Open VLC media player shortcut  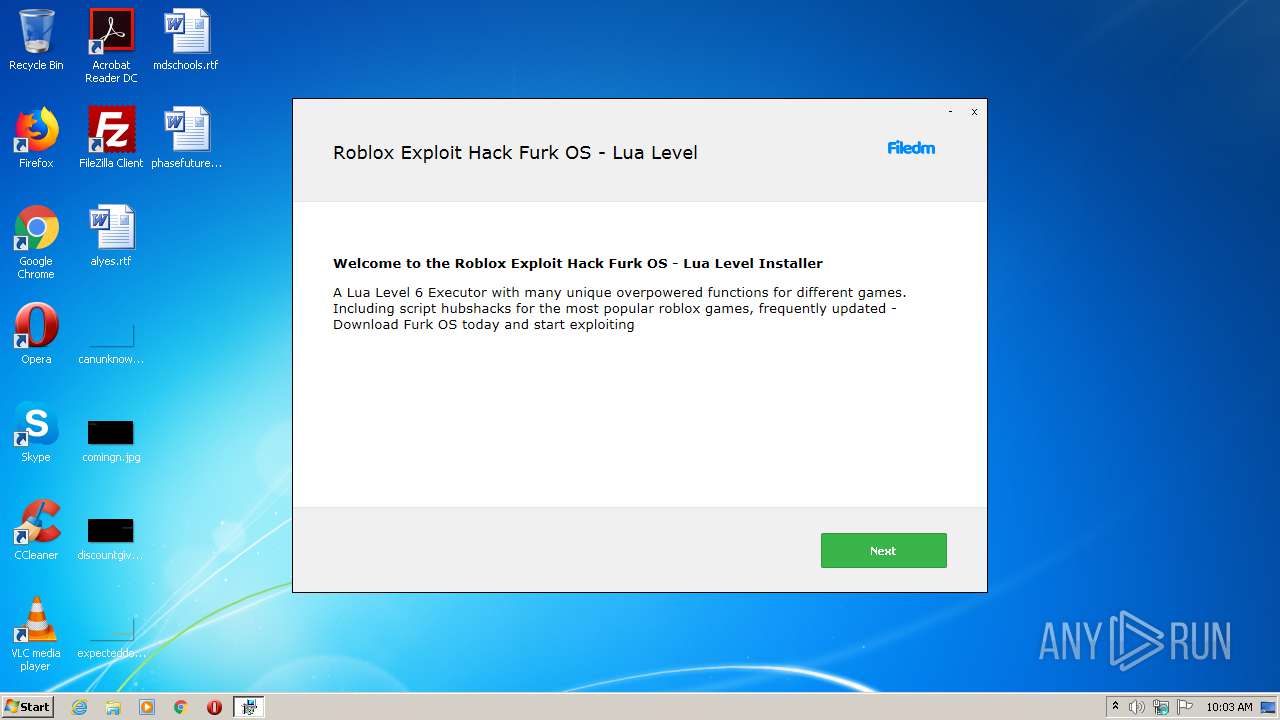coord(36,634)
